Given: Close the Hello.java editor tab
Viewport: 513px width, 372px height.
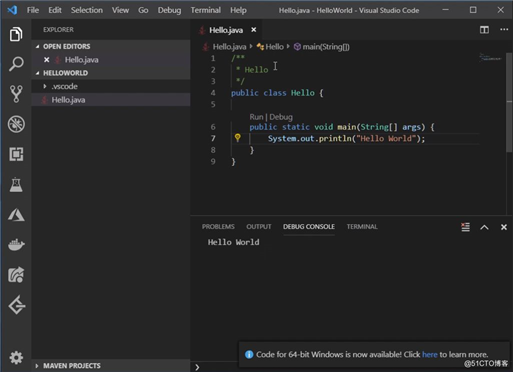Looking at the screenshot, I should [x=254, y=30].
